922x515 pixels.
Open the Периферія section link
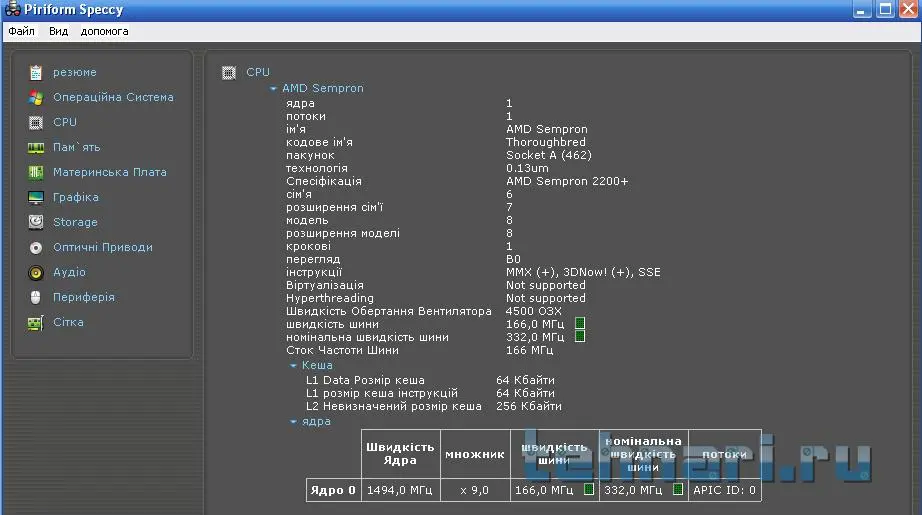(x=84, y=297)
